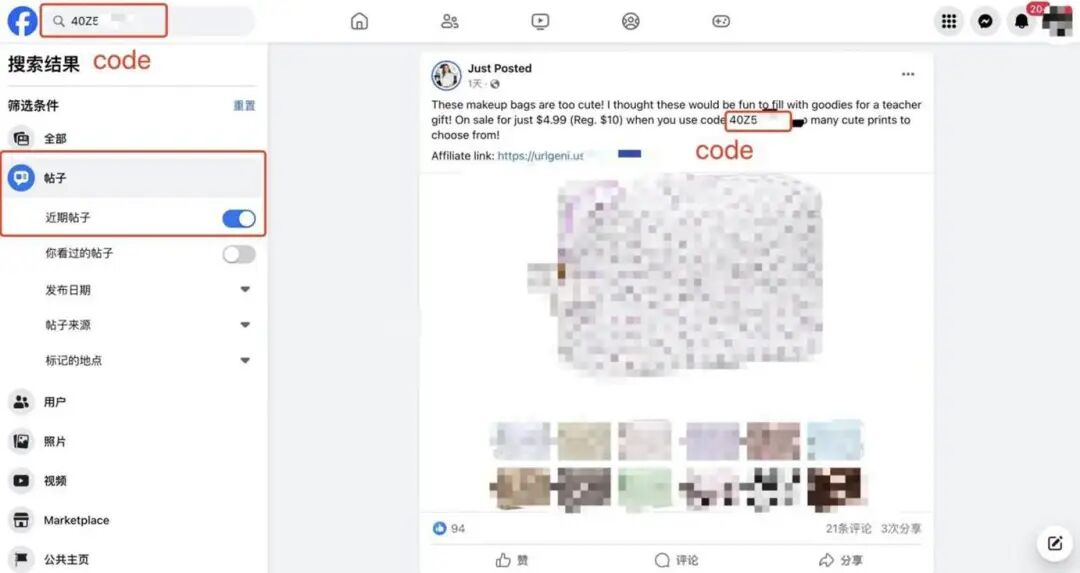The image size is (1080, 573).
Task: Open the Watch video icon
Action: pyautogui.click(x=541, y=21)
